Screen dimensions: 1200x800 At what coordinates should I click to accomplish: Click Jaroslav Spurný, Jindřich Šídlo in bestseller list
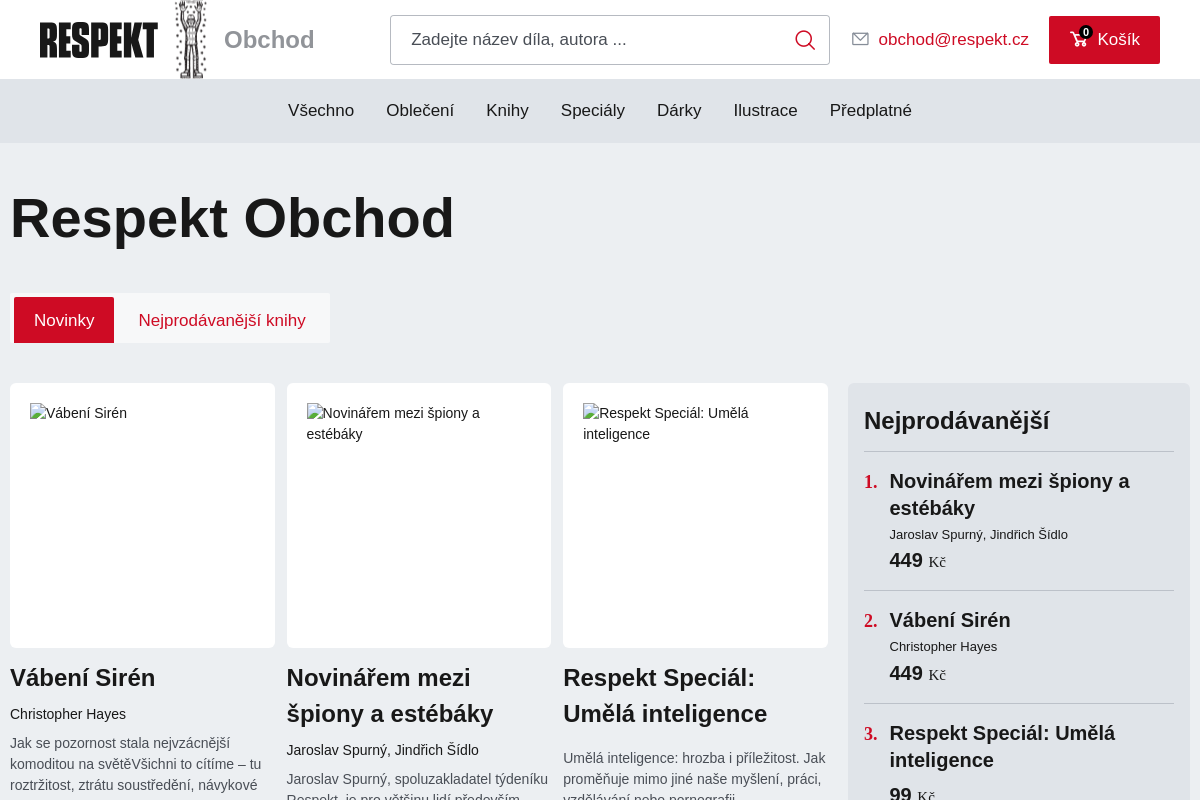[x=979, y=534]
